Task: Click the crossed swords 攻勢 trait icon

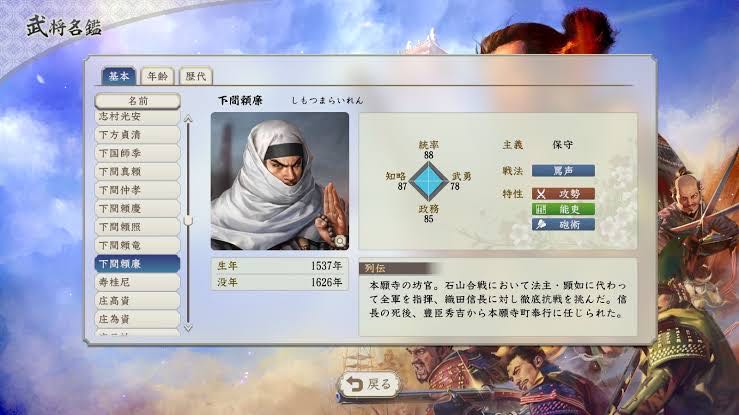Action: click(x=541, y=194)
